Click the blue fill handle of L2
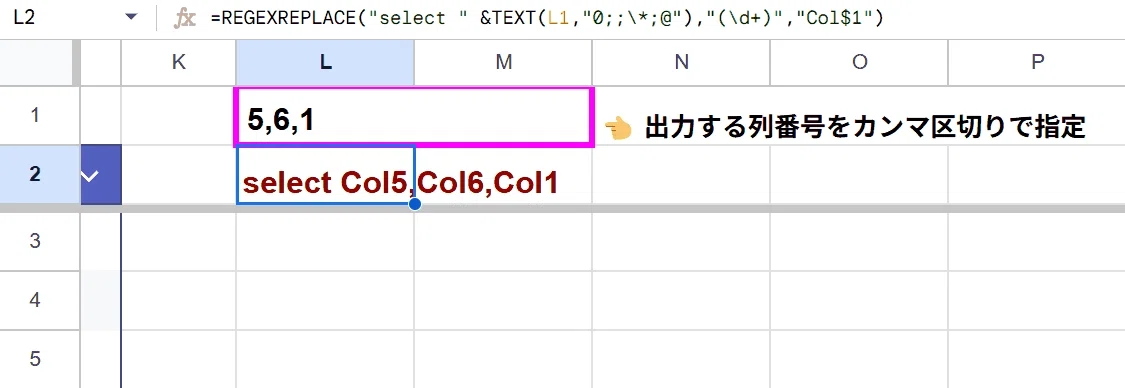Screen dimensions: 1125x388 tap(414, 204)
